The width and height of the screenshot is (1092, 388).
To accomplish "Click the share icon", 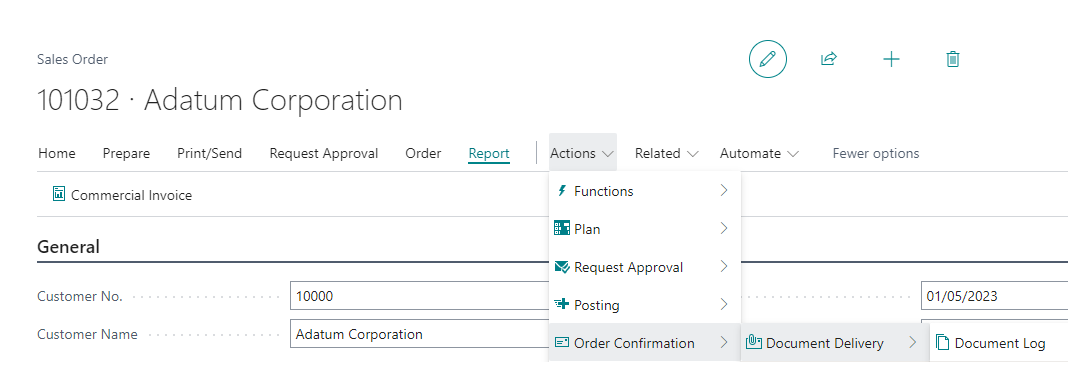I will (828, 59).
